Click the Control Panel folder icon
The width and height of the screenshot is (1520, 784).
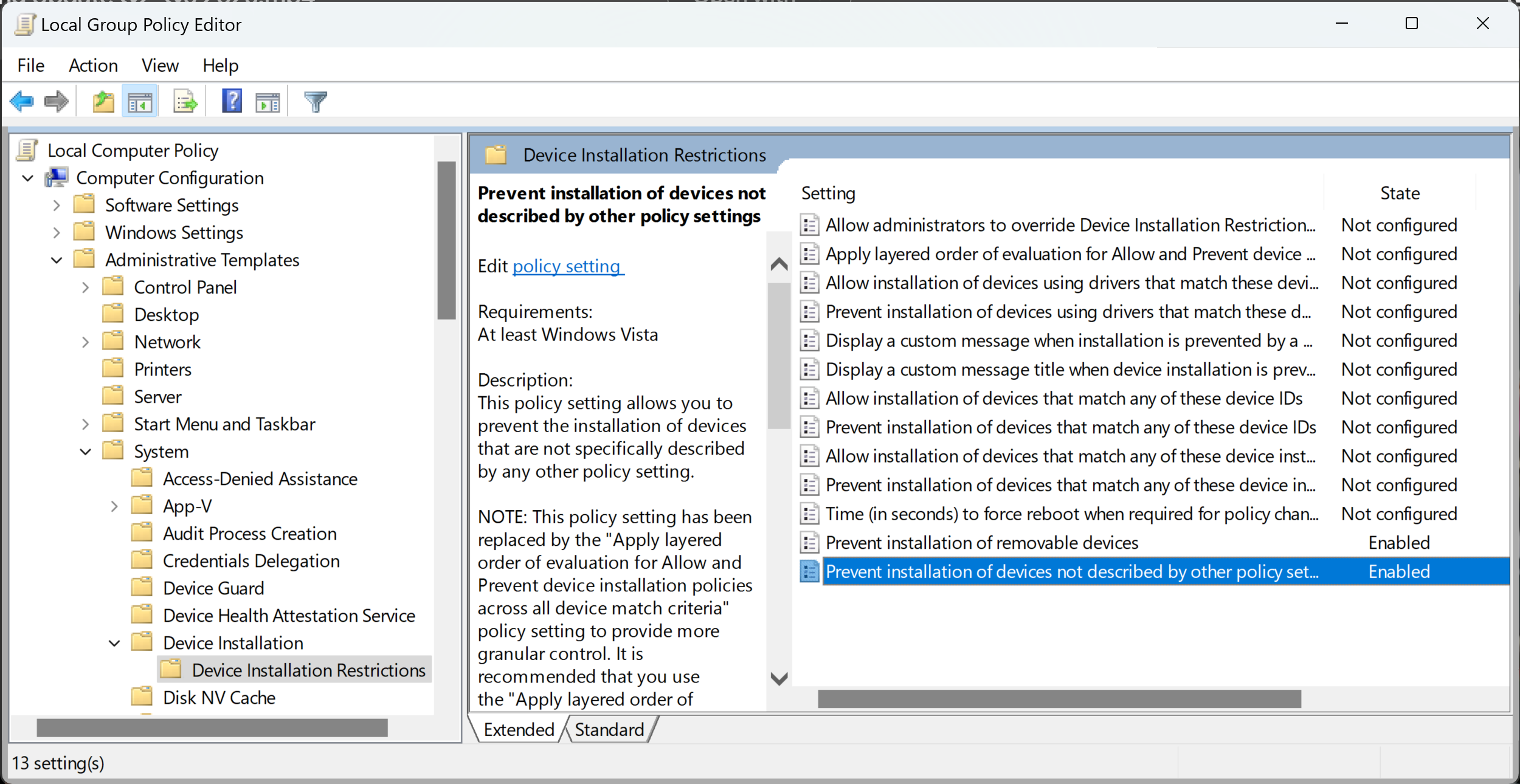point(113,286)
